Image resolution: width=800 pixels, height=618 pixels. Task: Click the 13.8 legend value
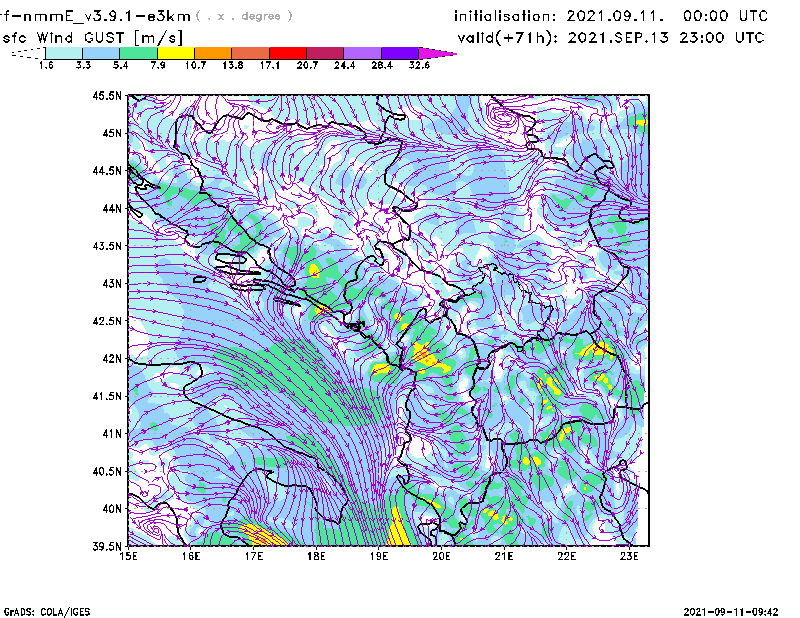click(233, 65)
